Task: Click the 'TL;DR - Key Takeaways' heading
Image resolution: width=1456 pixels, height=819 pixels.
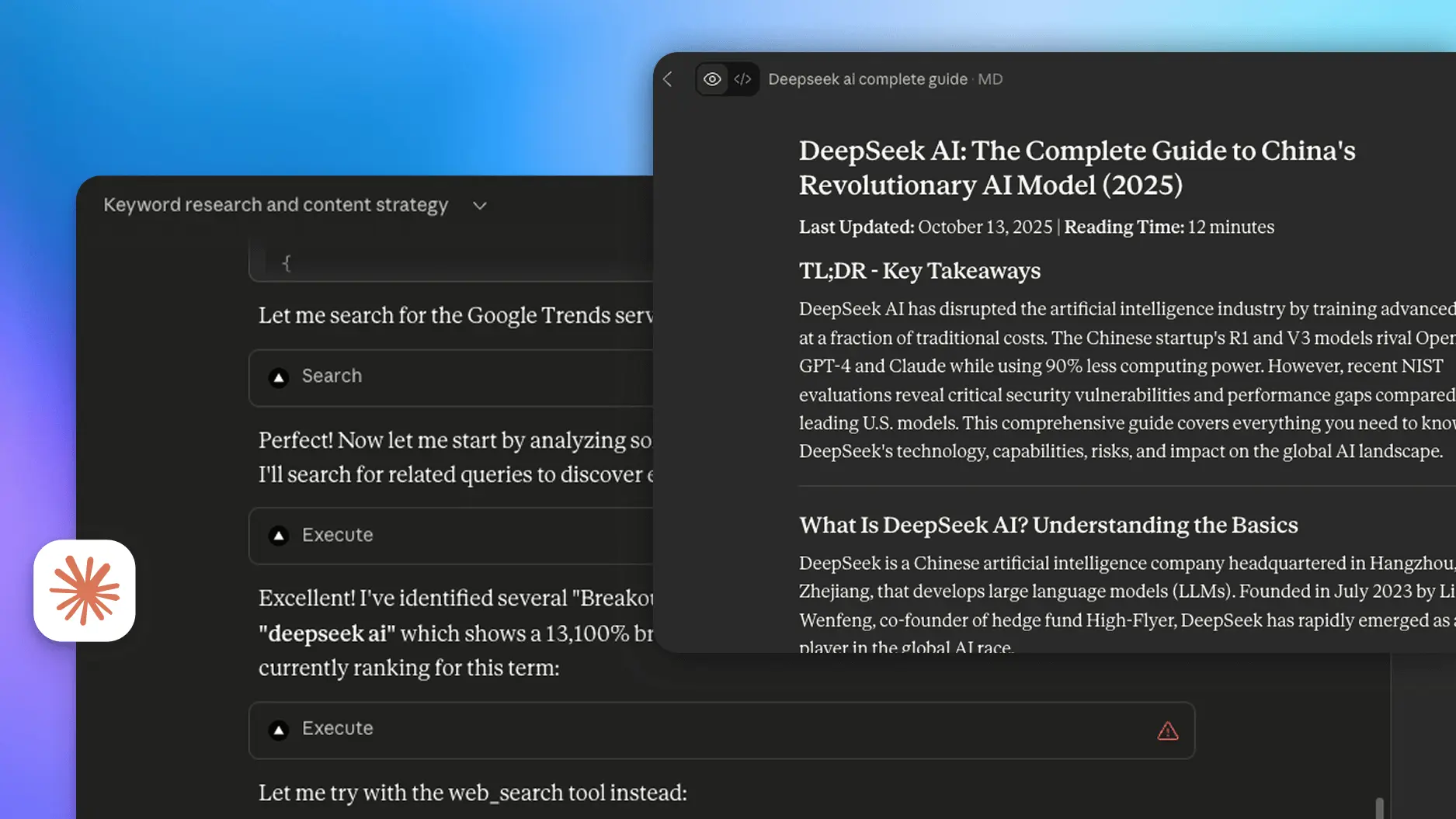Action: coord(919,271)
